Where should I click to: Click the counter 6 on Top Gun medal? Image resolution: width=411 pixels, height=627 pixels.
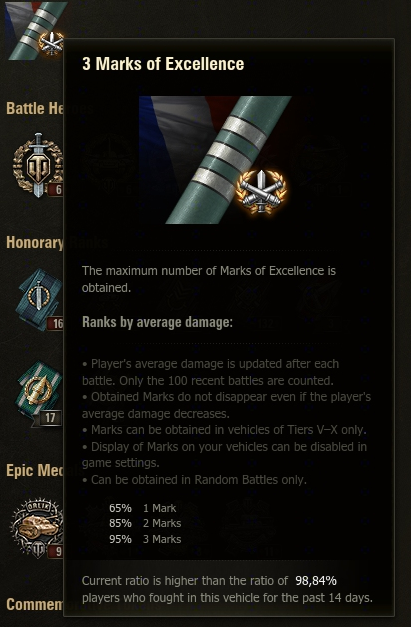click(56, 189)
